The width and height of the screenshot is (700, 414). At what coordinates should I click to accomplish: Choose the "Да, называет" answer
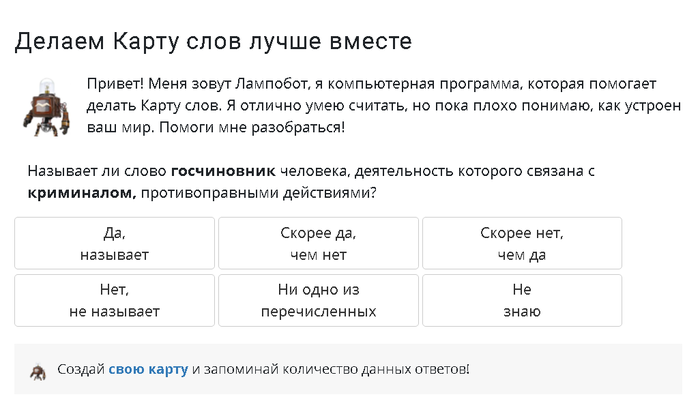coord(115,244)
